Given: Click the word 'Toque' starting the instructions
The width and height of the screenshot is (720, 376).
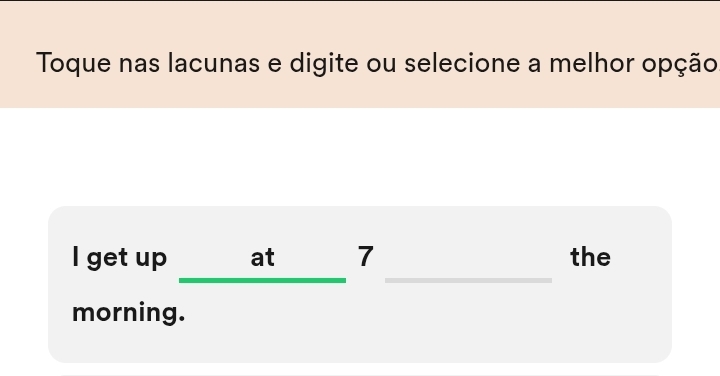Looking at the screenshot, I should click(73, 64).
